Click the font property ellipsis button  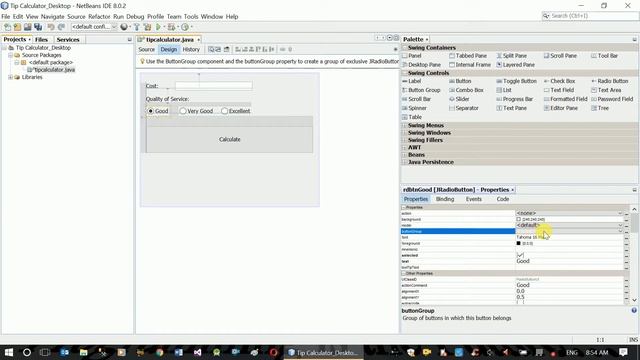point(627,237)
